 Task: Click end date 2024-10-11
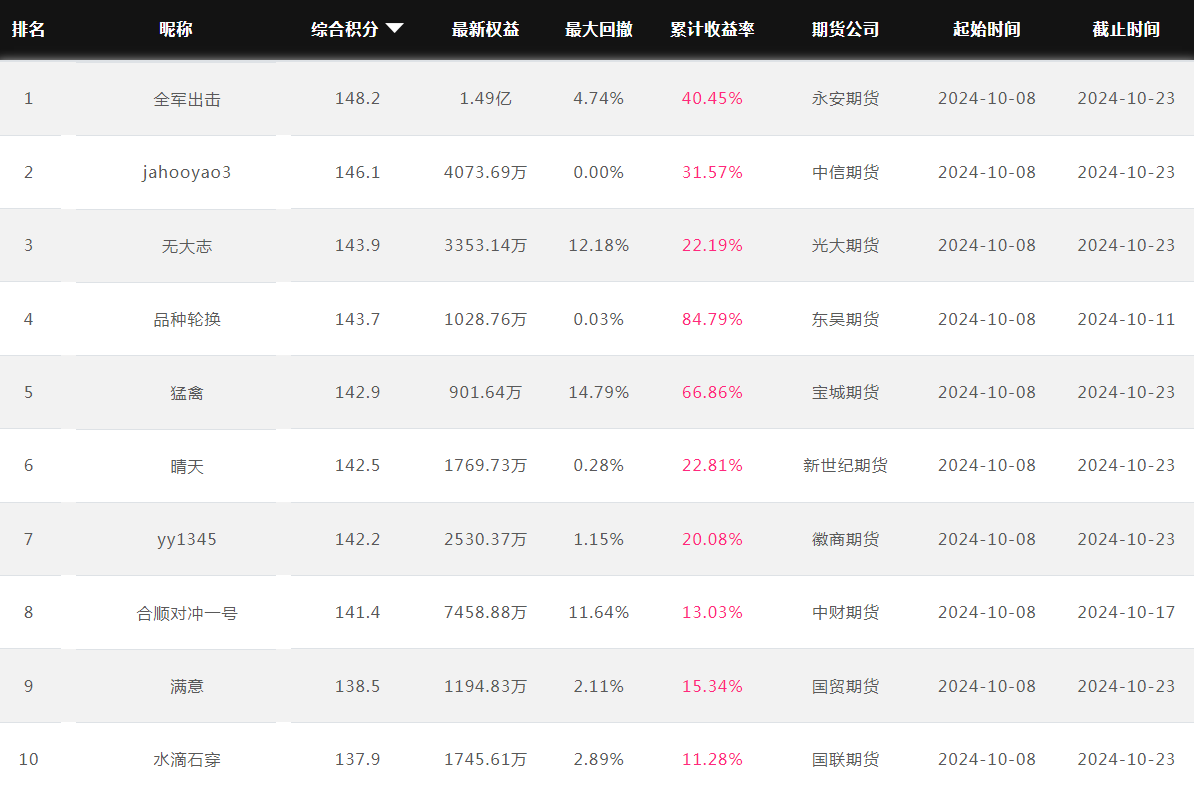(x=1126, y=319)
